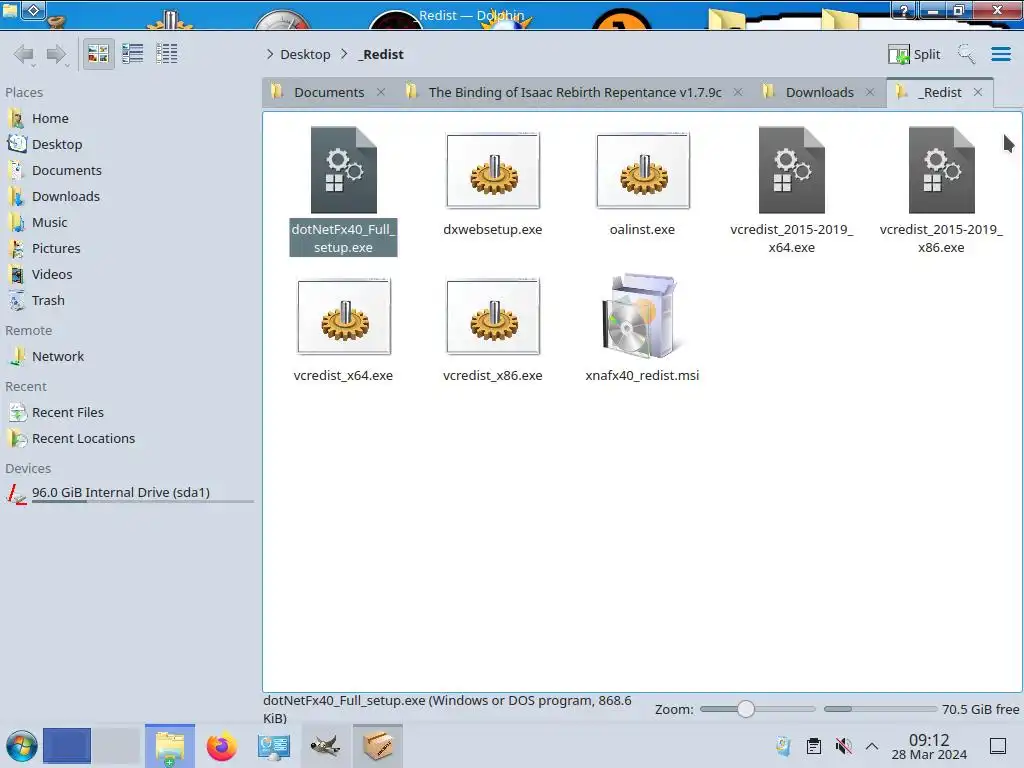The height and width of the screenshot is (768, 1024).
Task: Open the search magnifier tool
Action: point(966,54)
